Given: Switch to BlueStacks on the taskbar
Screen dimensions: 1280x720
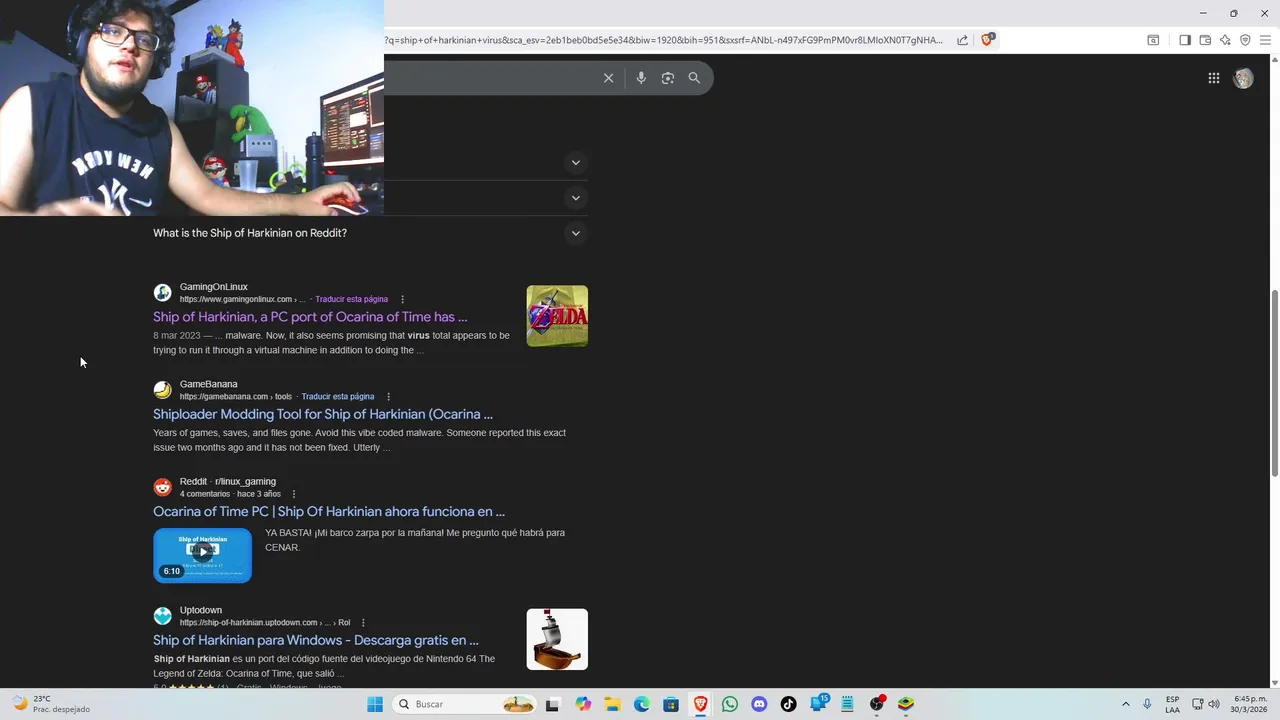Looking at the screenshot, I should pos(906,704).
